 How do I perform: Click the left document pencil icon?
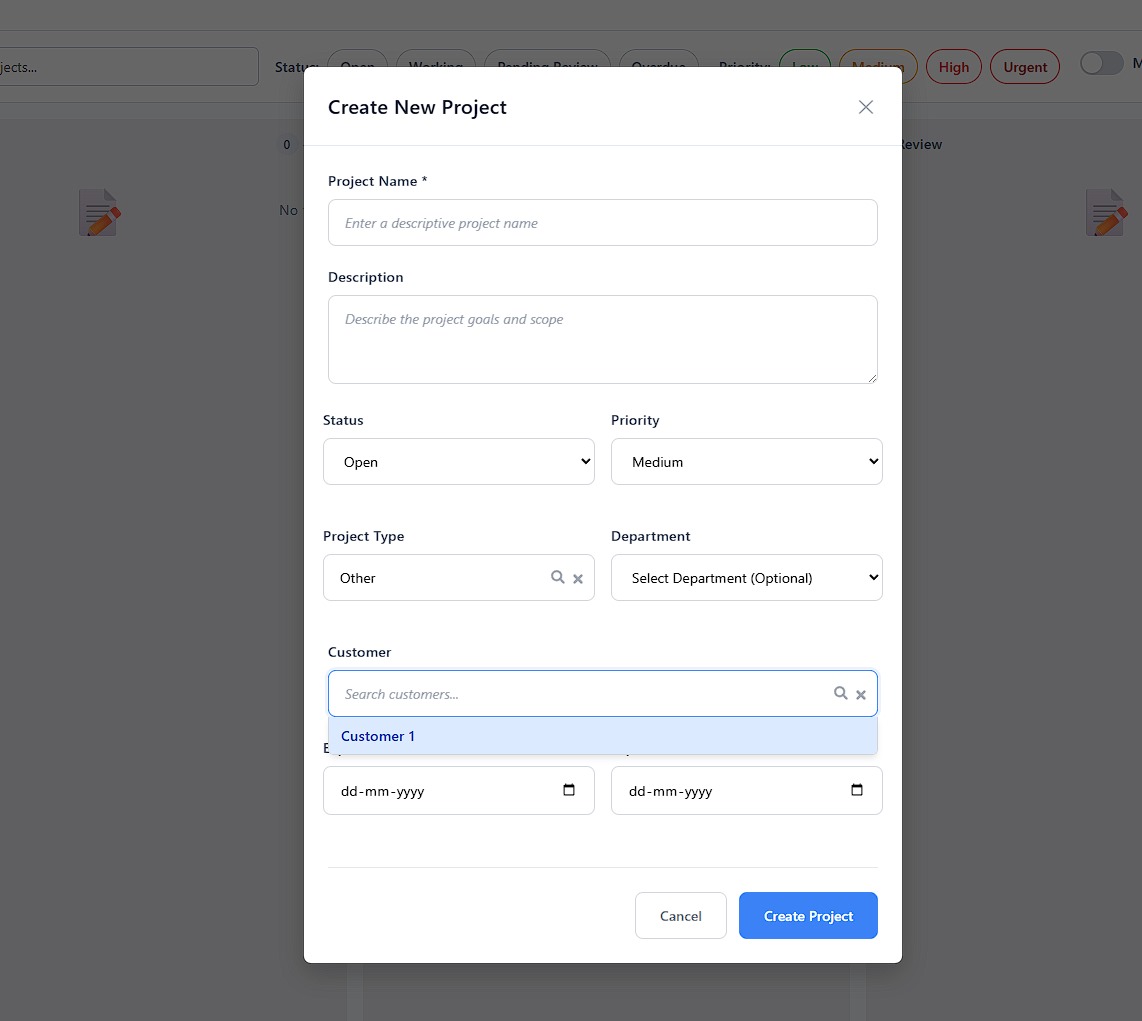point(100,212)
